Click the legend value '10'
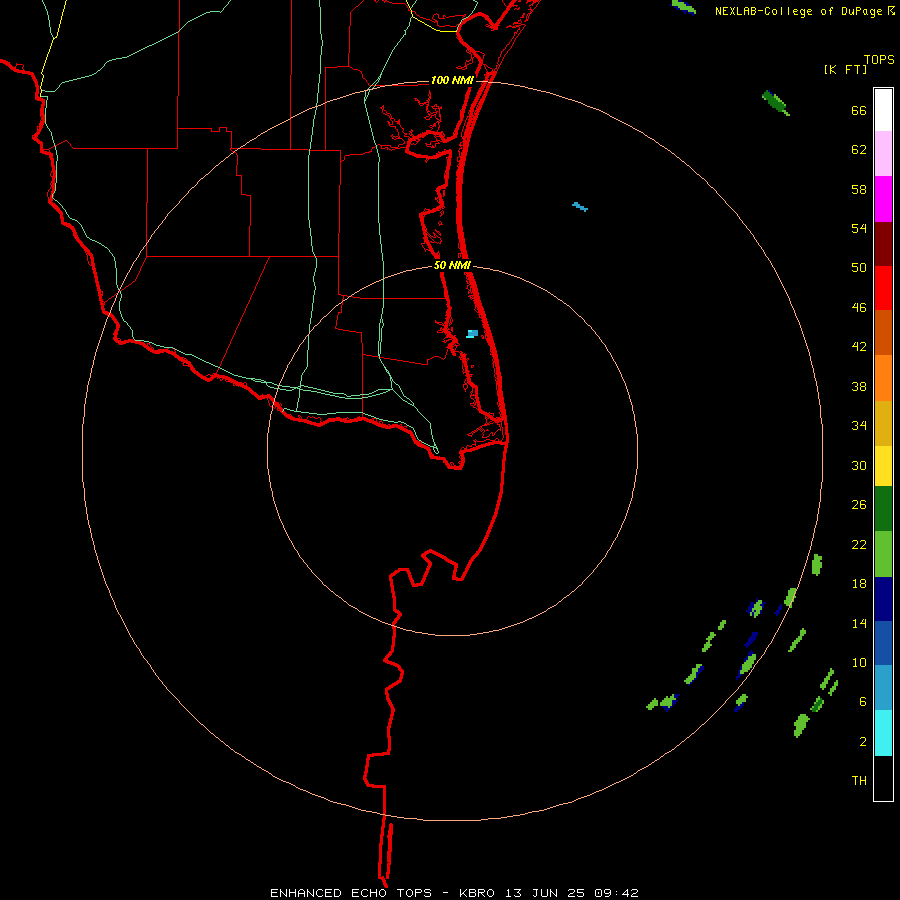The height and width of the screenshot is (900, 900). pos(859,662)
